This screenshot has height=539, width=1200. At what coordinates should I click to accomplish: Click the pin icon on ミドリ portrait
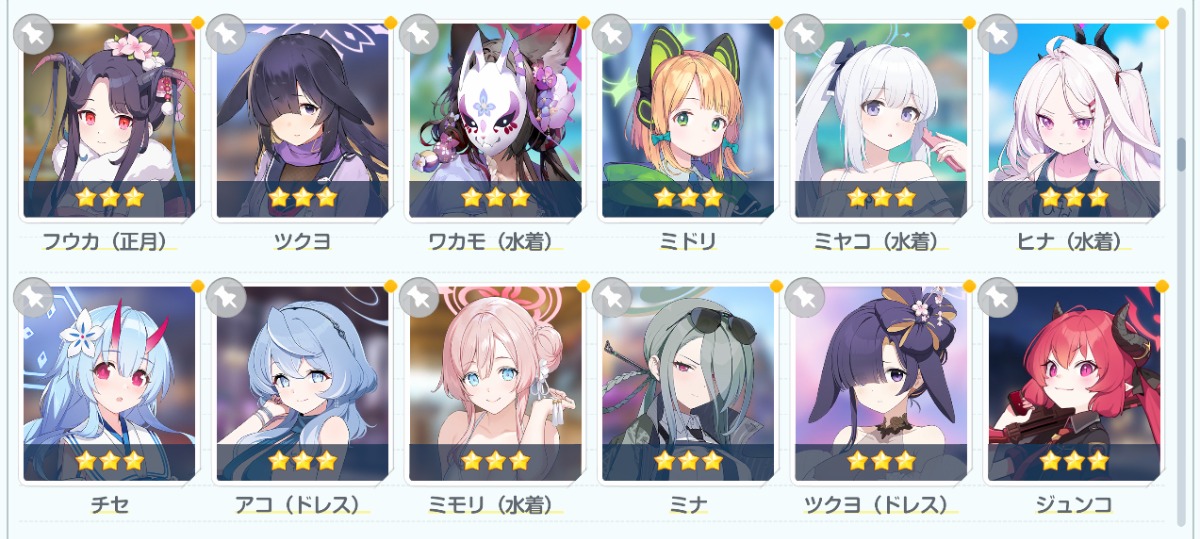(x=612, y=34)
